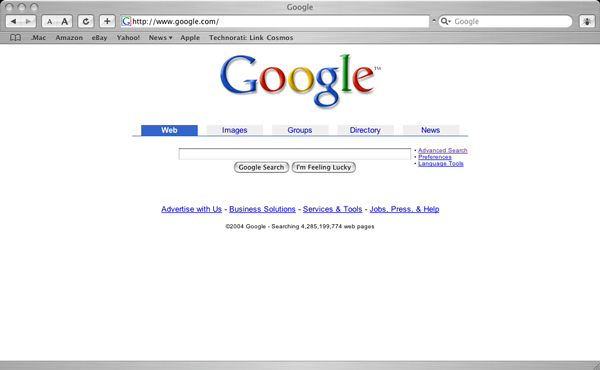
Task: Switch to the Groups tab
Action: point(300,130)
